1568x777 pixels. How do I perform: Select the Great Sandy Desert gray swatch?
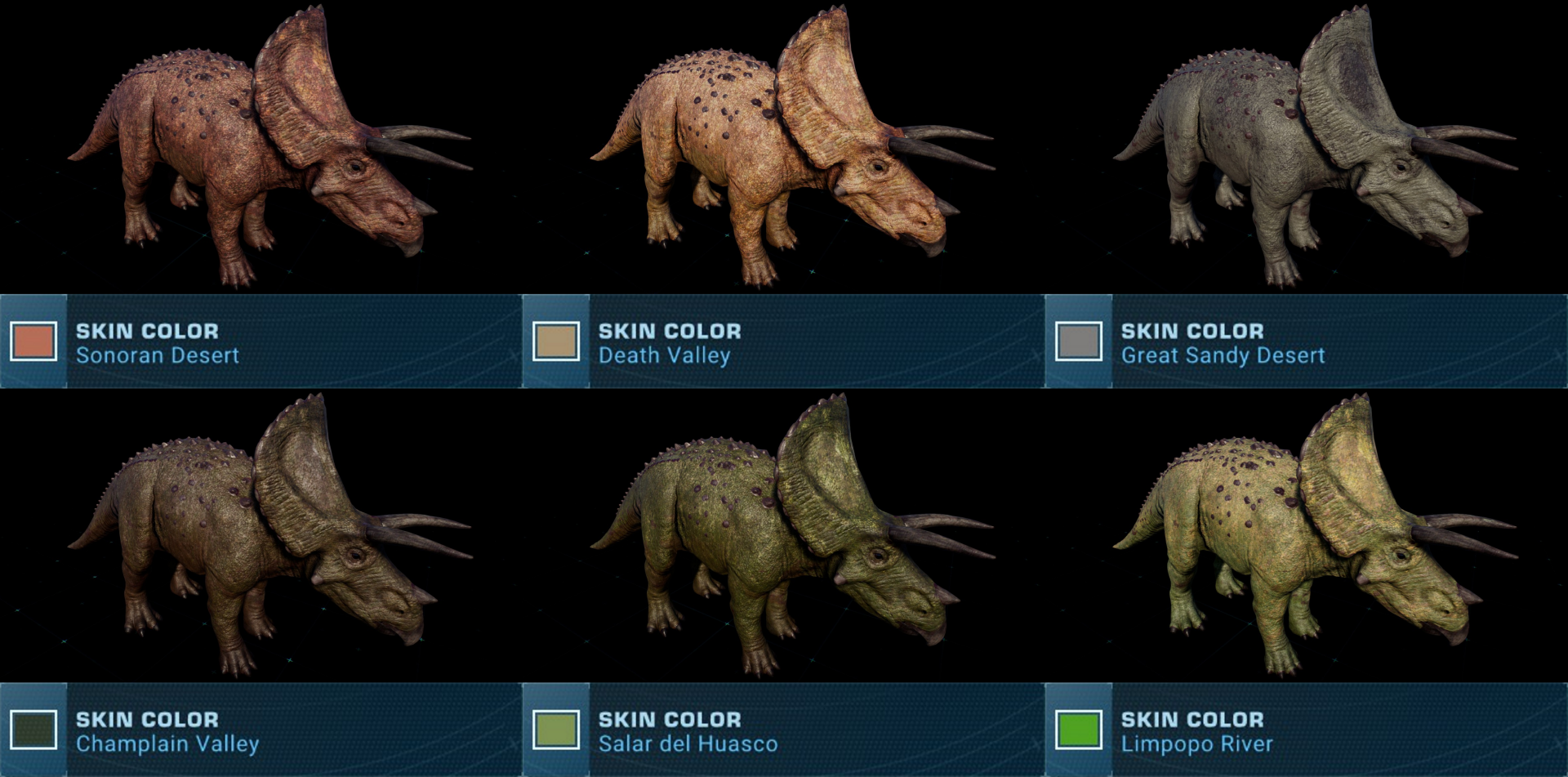[1079, 342]
